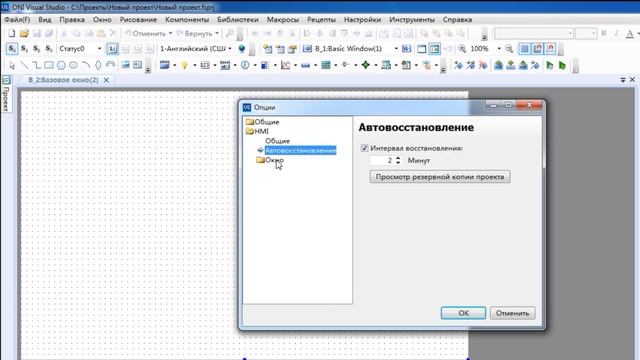Open the Правка menu
Screen dimensions: 640x360
coord(72,20)
